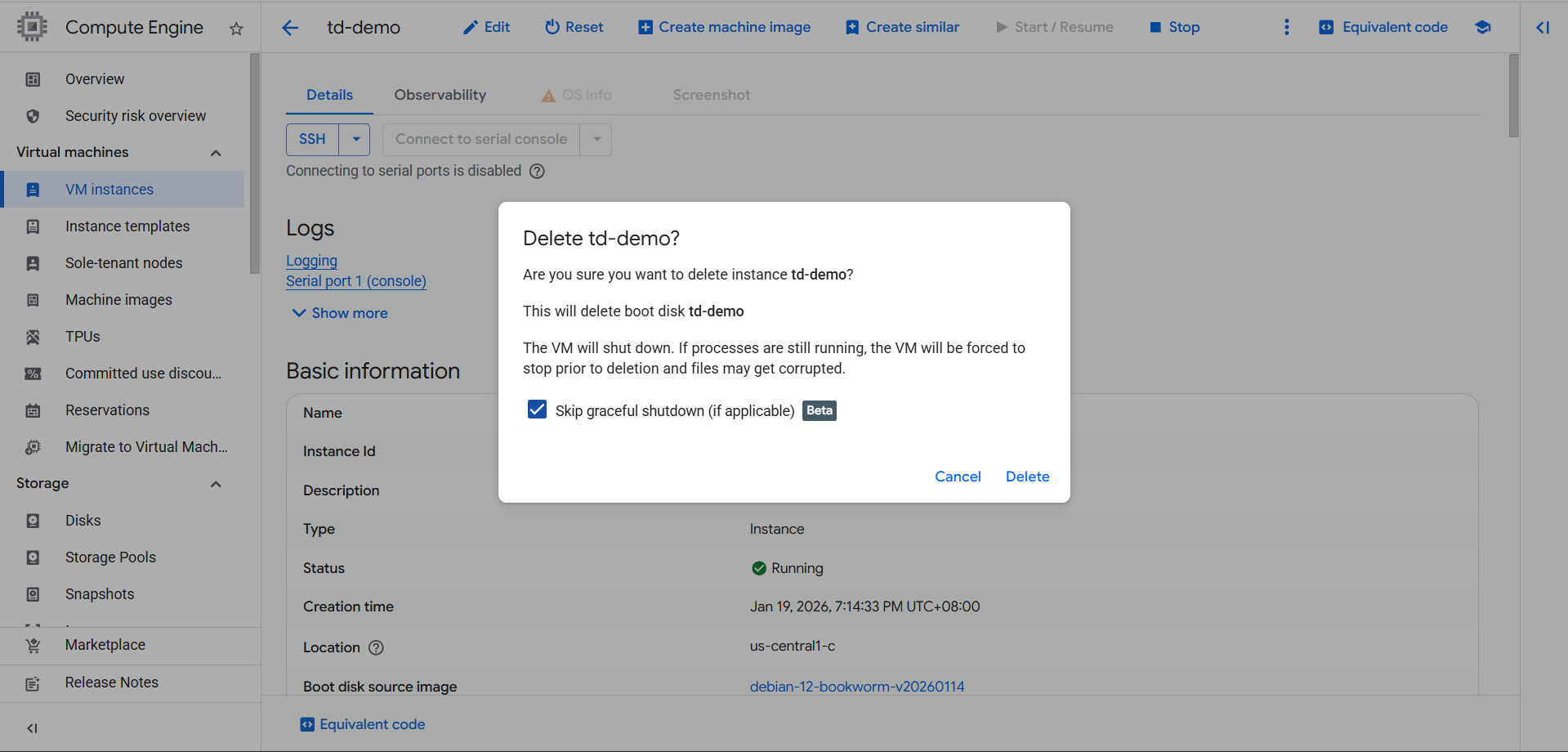The image size is (1568, 752).
Task: Pin Compute Engine with the star icon
Action: pyautogui.click(x=236, y=29)
